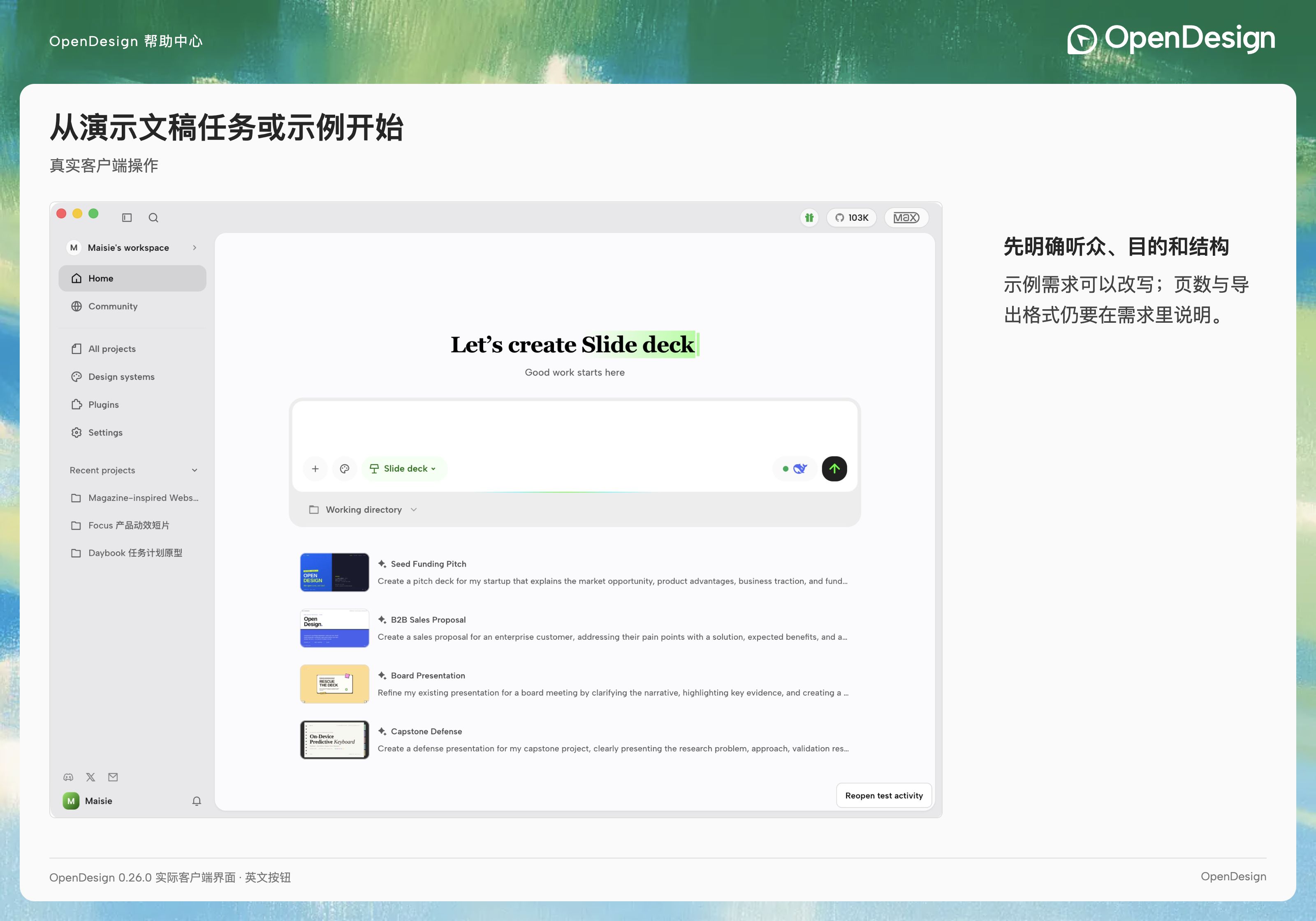Go to Home in sidebar
The image size is (1316, 921).
pos(132,278)
